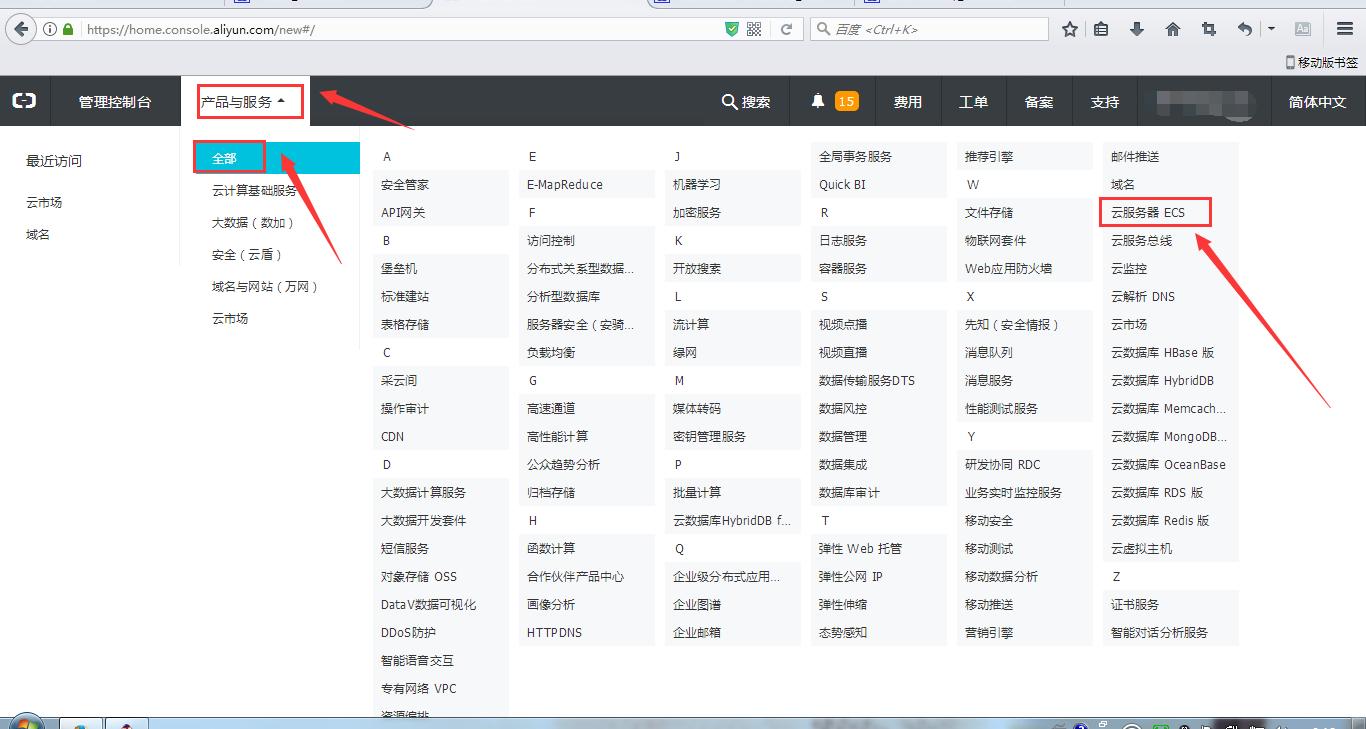
Task: Click the Alibaba Cloud logo icon
Action: [24, 100]
